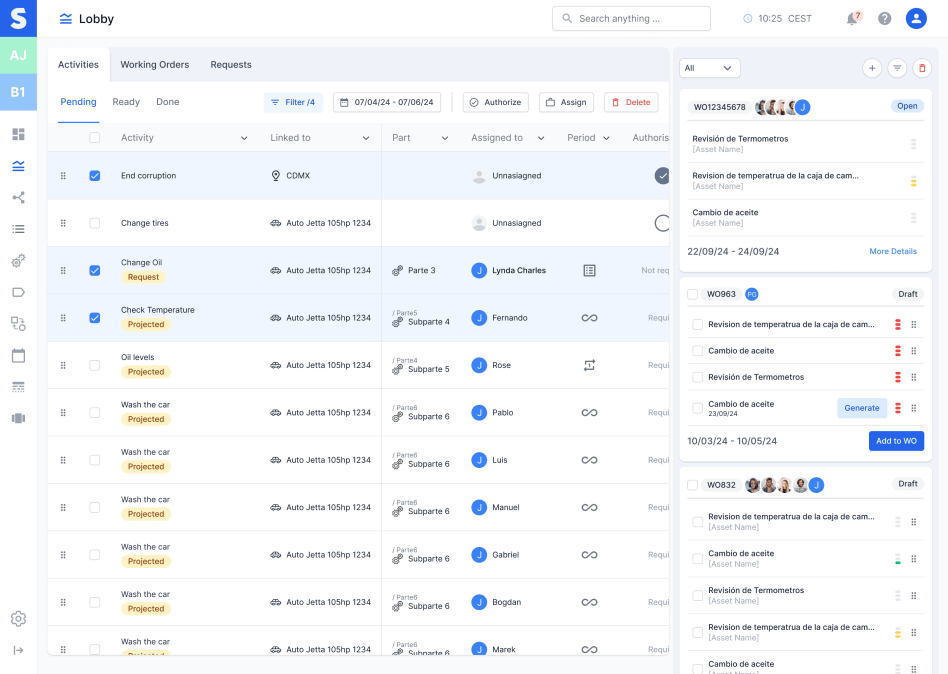Open the date range 07/04/24 - 07/06/24 picker

[x=386, y=102]
